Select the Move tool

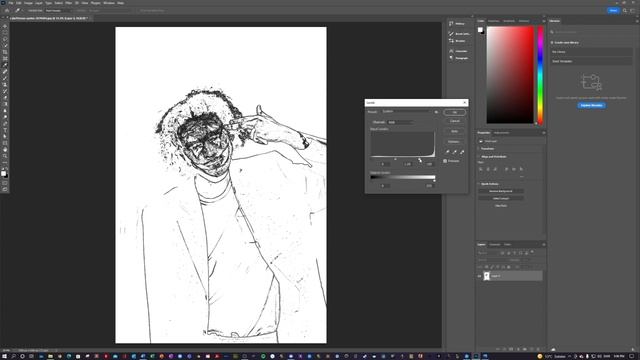[5, 26]
